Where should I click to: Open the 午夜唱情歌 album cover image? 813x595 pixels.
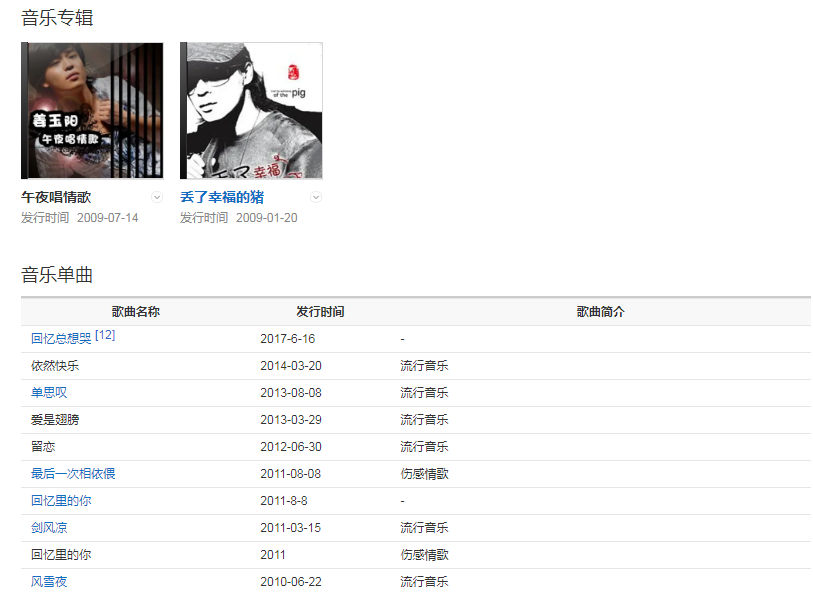(92, 110)
